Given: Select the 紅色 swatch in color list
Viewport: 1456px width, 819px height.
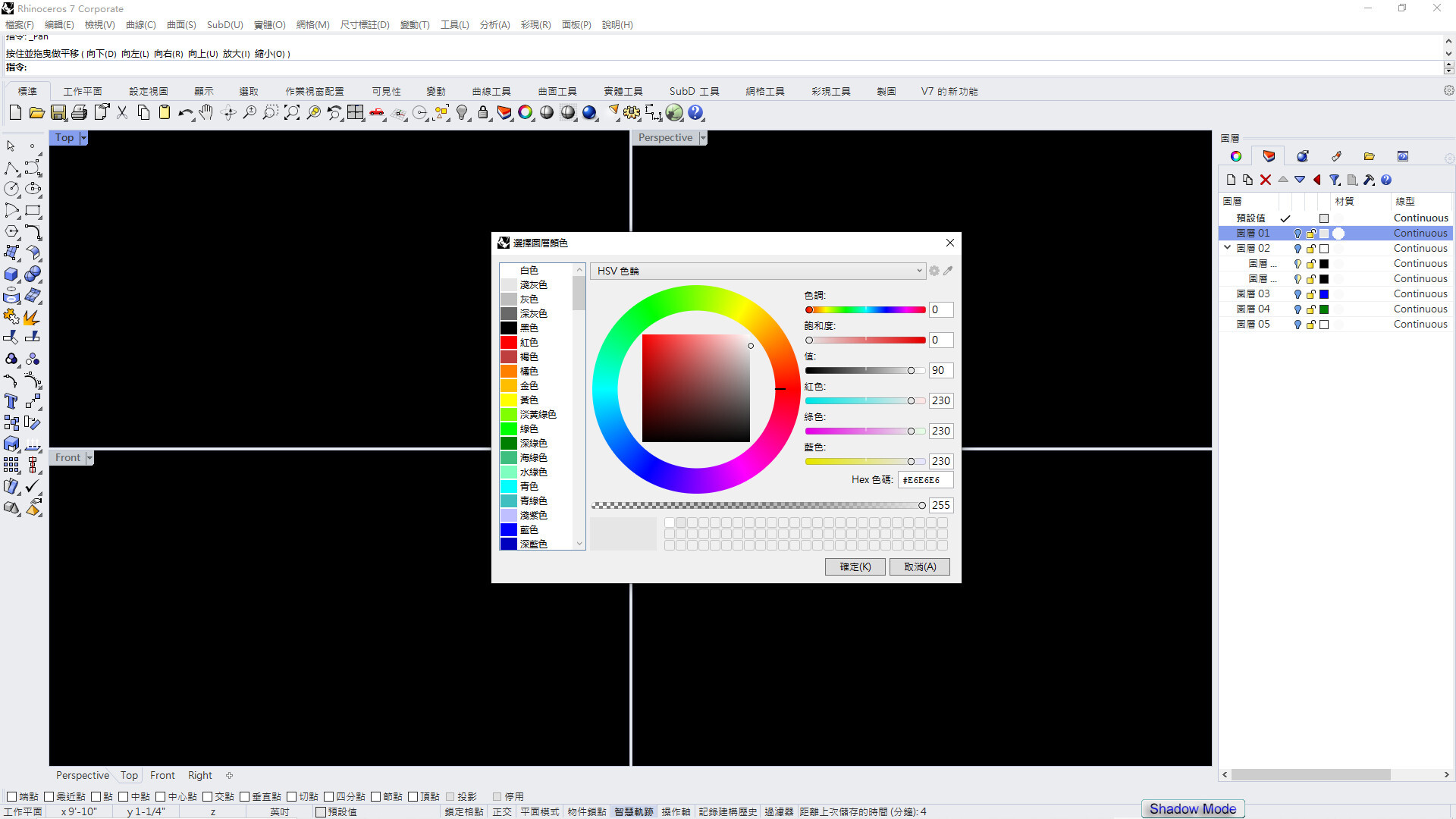Looking at the screenshot, I should [x=509, y=342].
